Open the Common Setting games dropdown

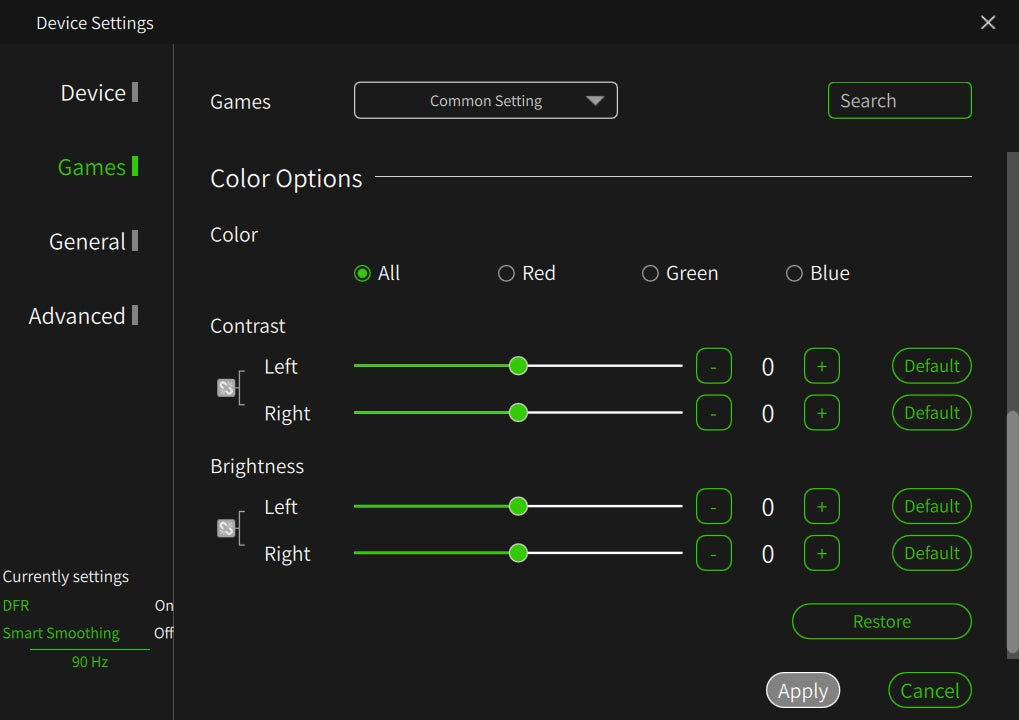pyautogui.click(x=486, y=101)
